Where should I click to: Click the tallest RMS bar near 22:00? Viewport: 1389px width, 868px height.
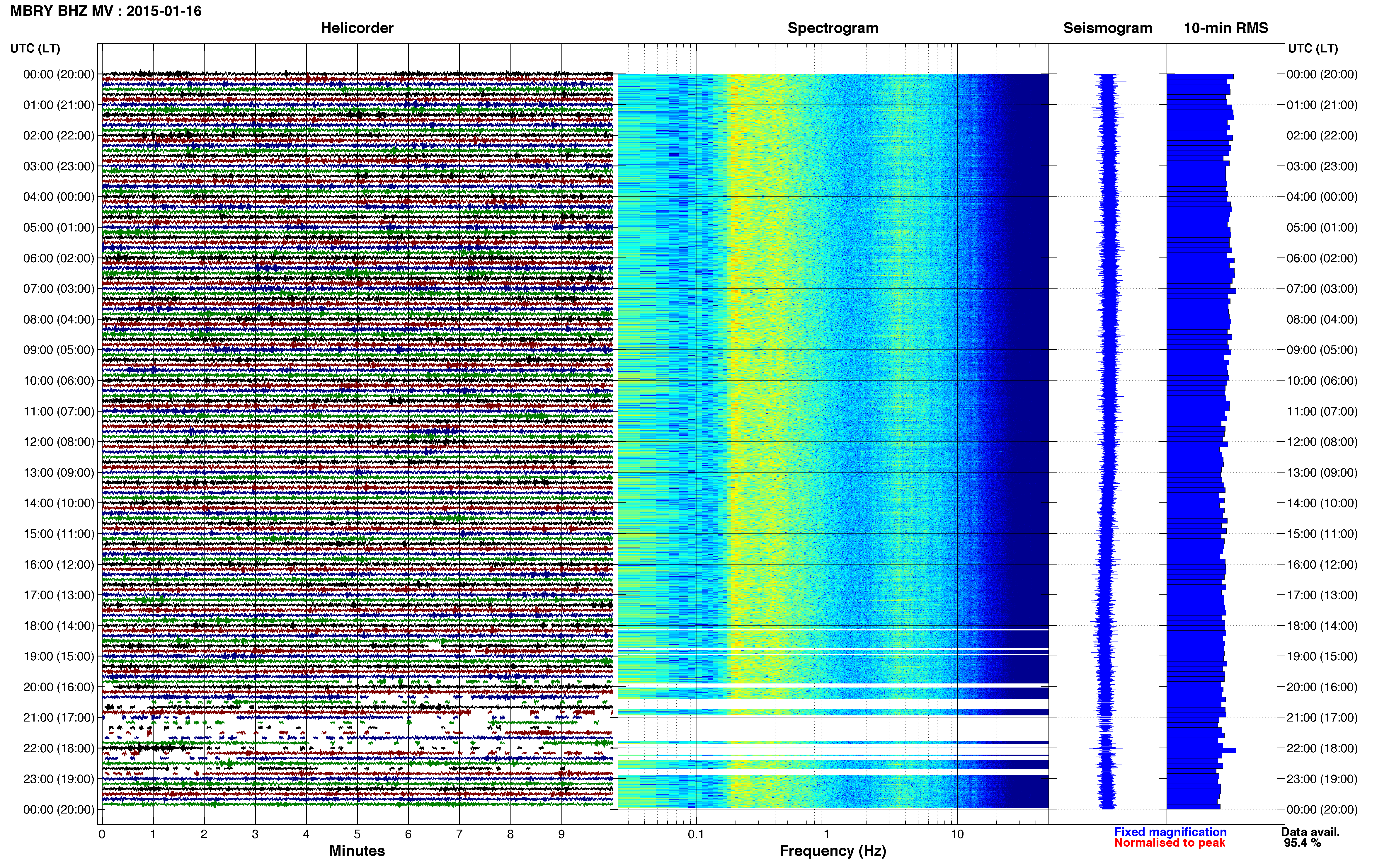coord(1201,750)
